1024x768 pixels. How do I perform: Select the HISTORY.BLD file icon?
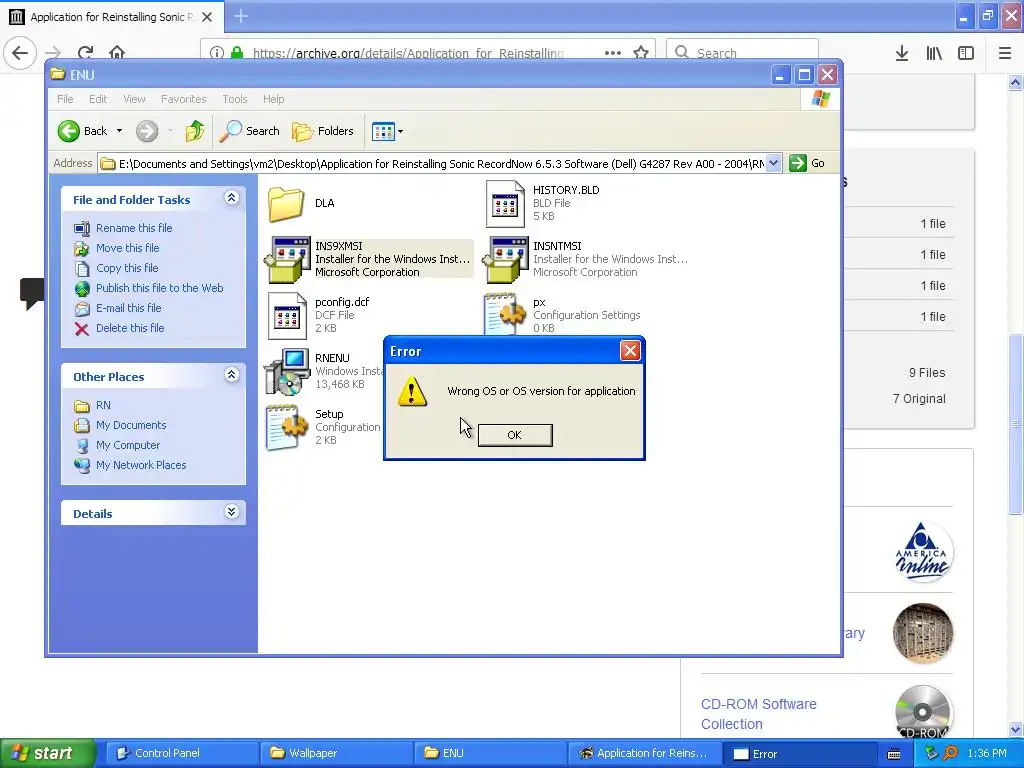pyautogui.click(x=505, y=204)
